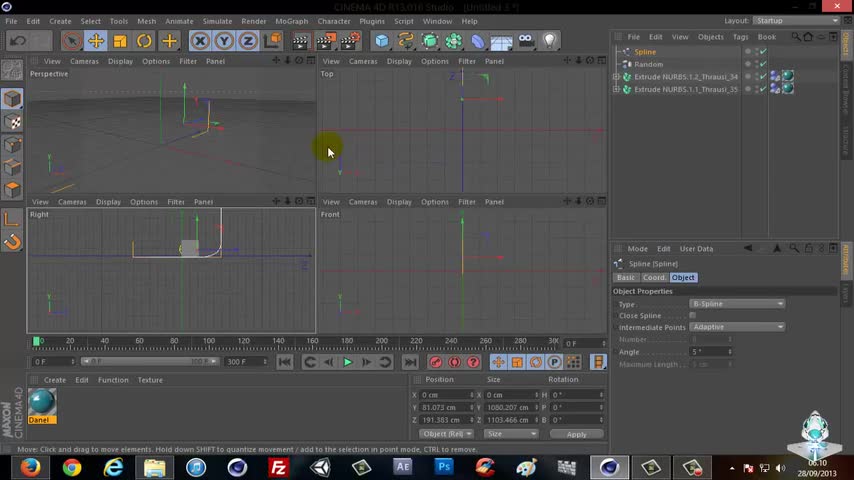854x480 pixels.
Task: Toggle Random object enabled checkmark
Action: pyautogui.click(x=763, y=64)
